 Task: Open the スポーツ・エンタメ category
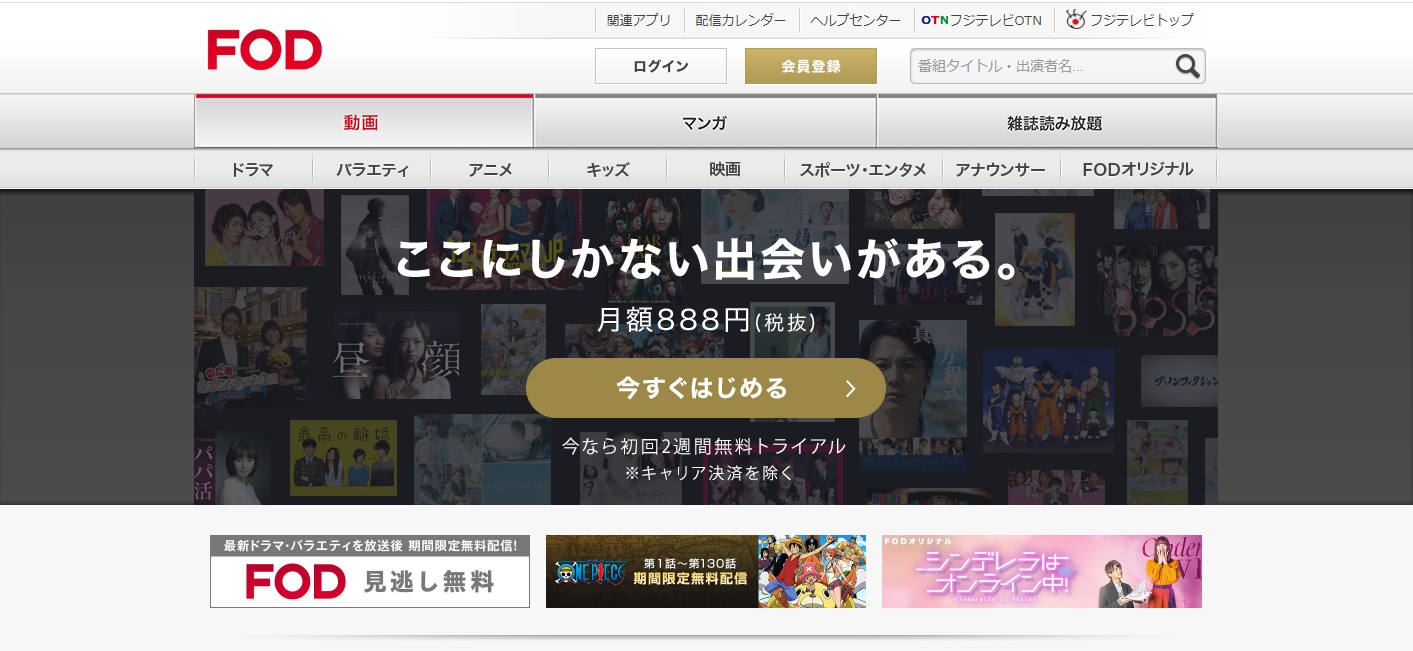(x=863, y=170)
